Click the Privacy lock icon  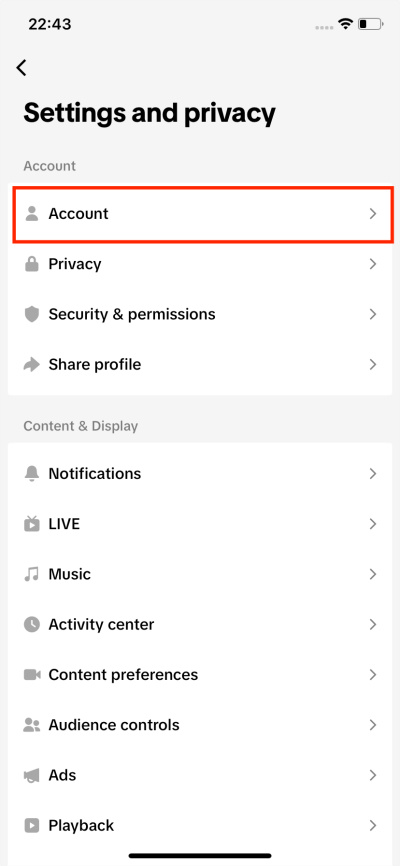click(x=32, y=264)
